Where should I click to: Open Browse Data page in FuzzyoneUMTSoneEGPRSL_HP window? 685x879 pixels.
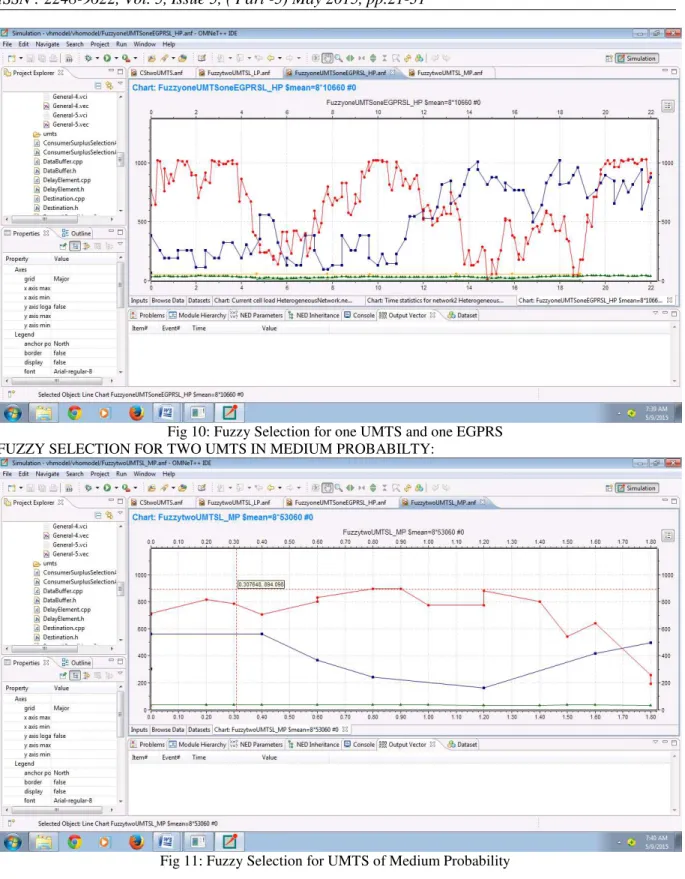(x=168, y=300)
